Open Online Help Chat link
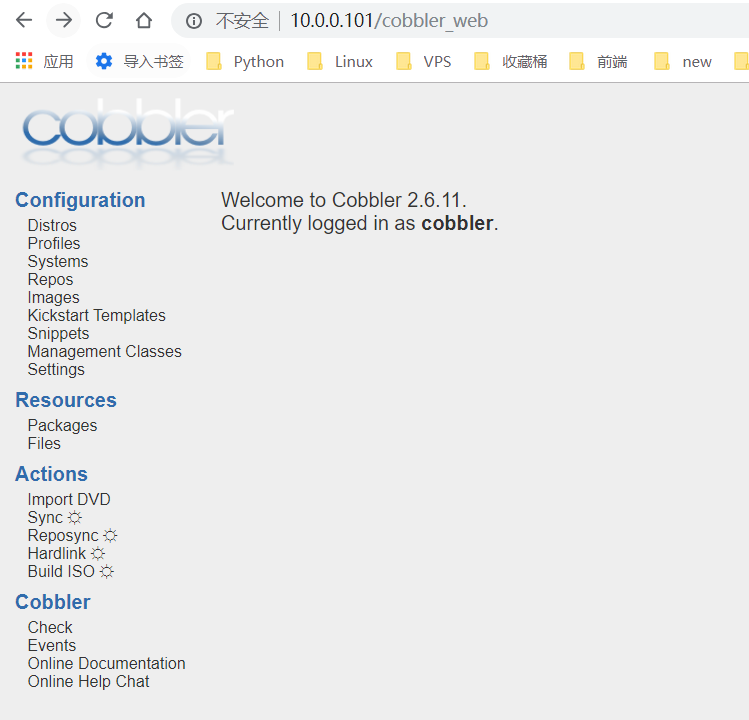 click(x=88, y=681)
